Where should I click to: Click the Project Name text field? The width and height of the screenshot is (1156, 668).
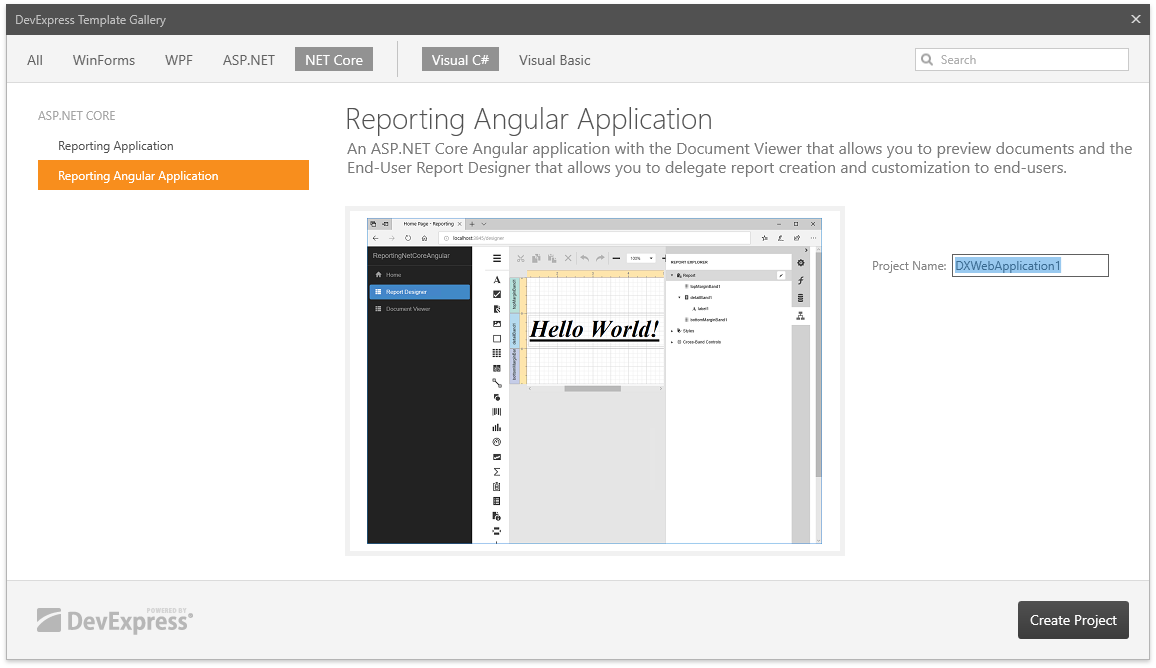click(1030, 266)
